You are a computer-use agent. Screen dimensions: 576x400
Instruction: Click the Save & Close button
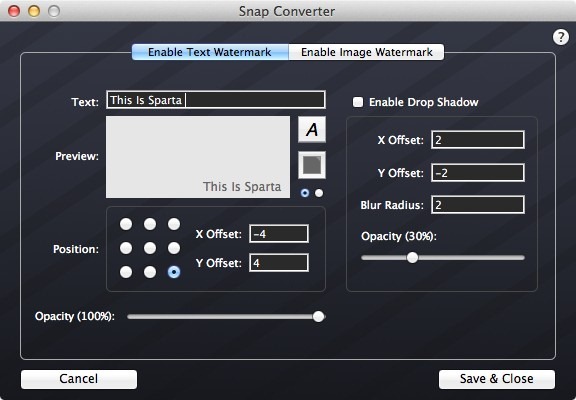(497, 379)
